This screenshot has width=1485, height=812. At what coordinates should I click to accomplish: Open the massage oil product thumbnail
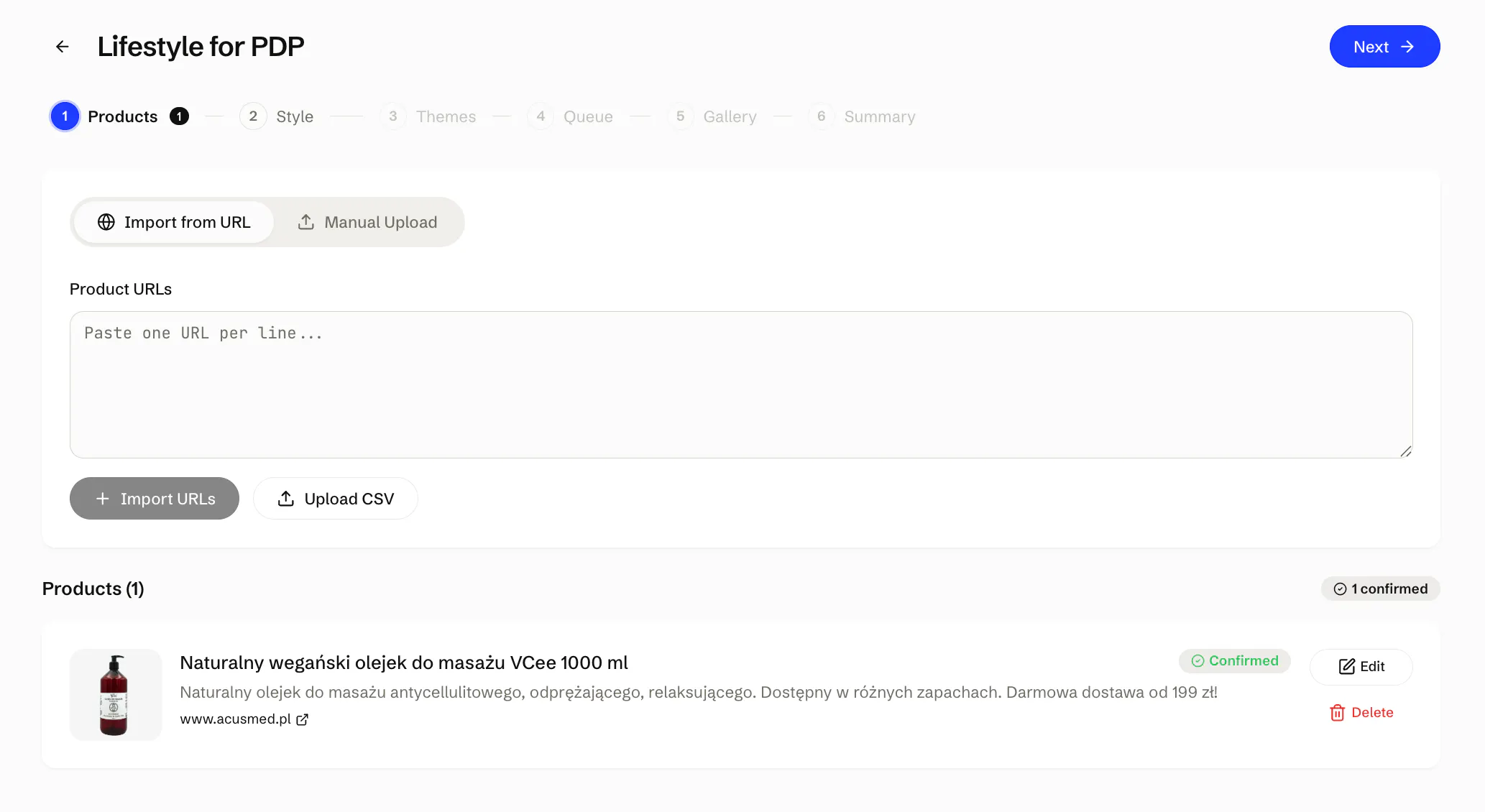point(116,695)
